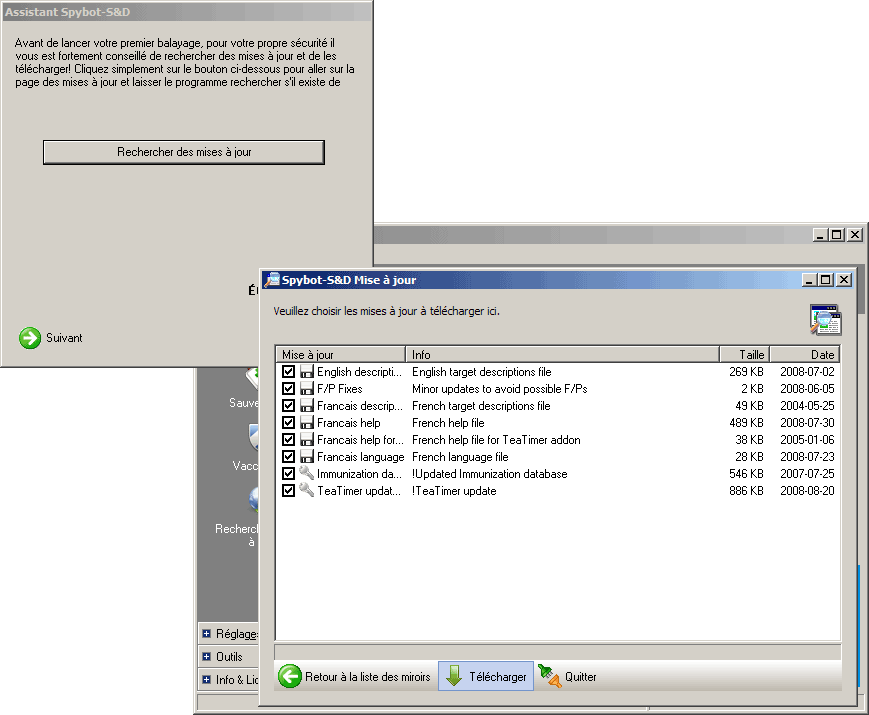869x715 pixels.
Task: Expand the Outils section in sidebar
Action: pyautogui.click(x=206, y=657)
